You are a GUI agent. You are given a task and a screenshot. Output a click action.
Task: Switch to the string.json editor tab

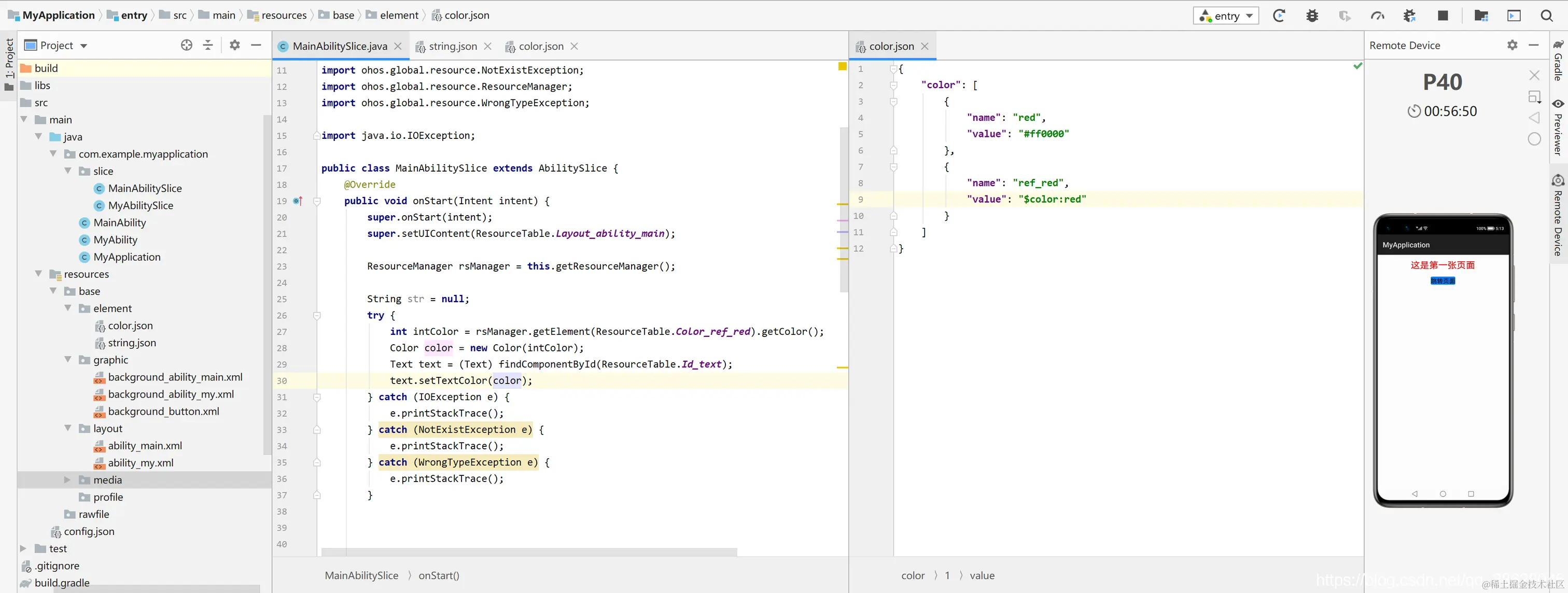point(452,46)
